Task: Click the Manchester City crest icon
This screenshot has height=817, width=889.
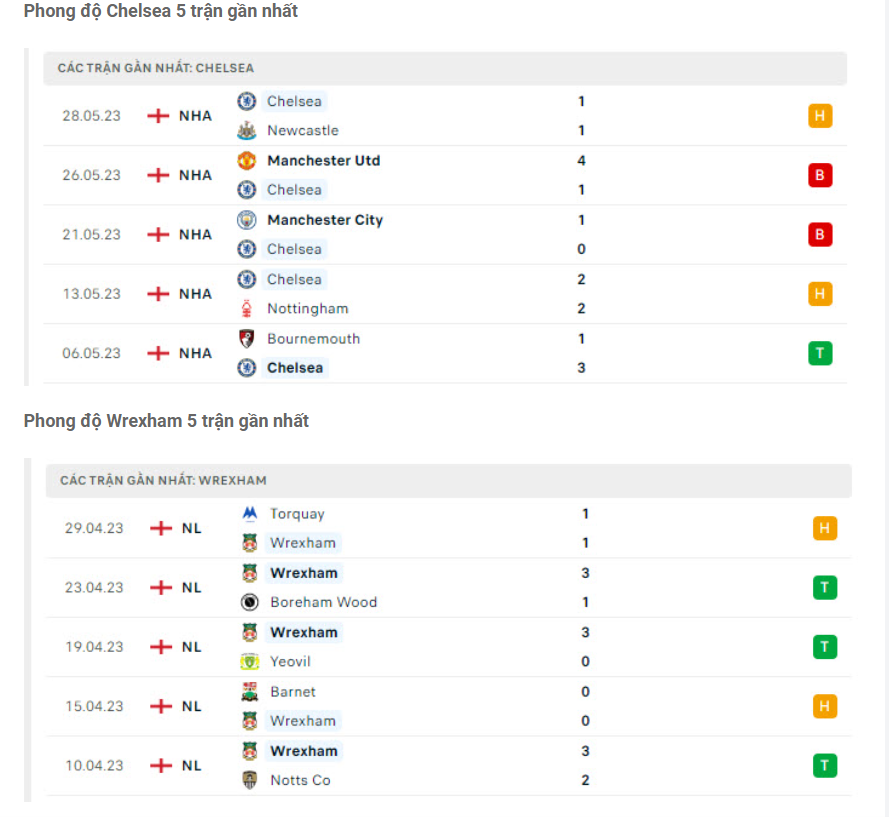Action: pos(247,219)
